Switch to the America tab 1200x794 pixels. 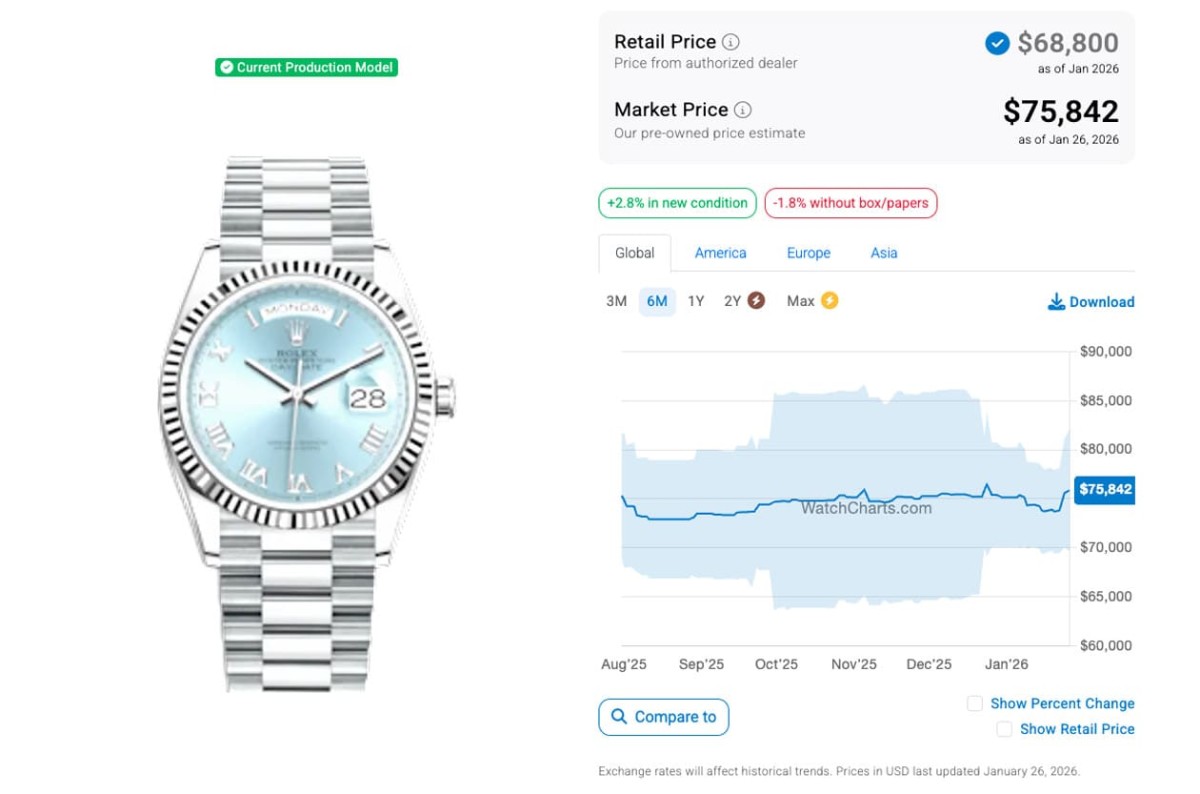tap(720, 253)
